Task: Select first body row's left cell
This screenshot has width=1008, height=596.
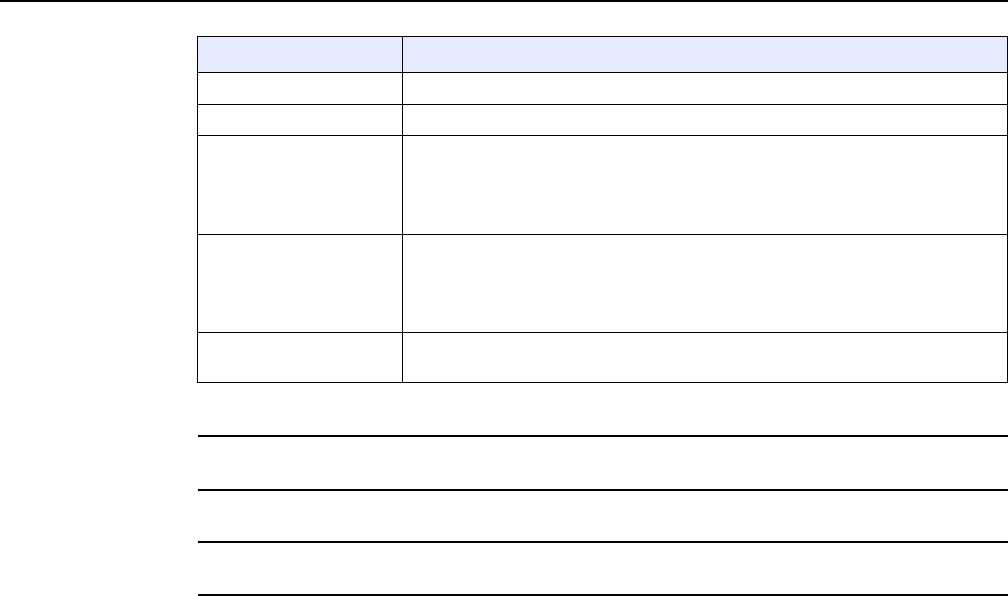Action: point(298,88)
